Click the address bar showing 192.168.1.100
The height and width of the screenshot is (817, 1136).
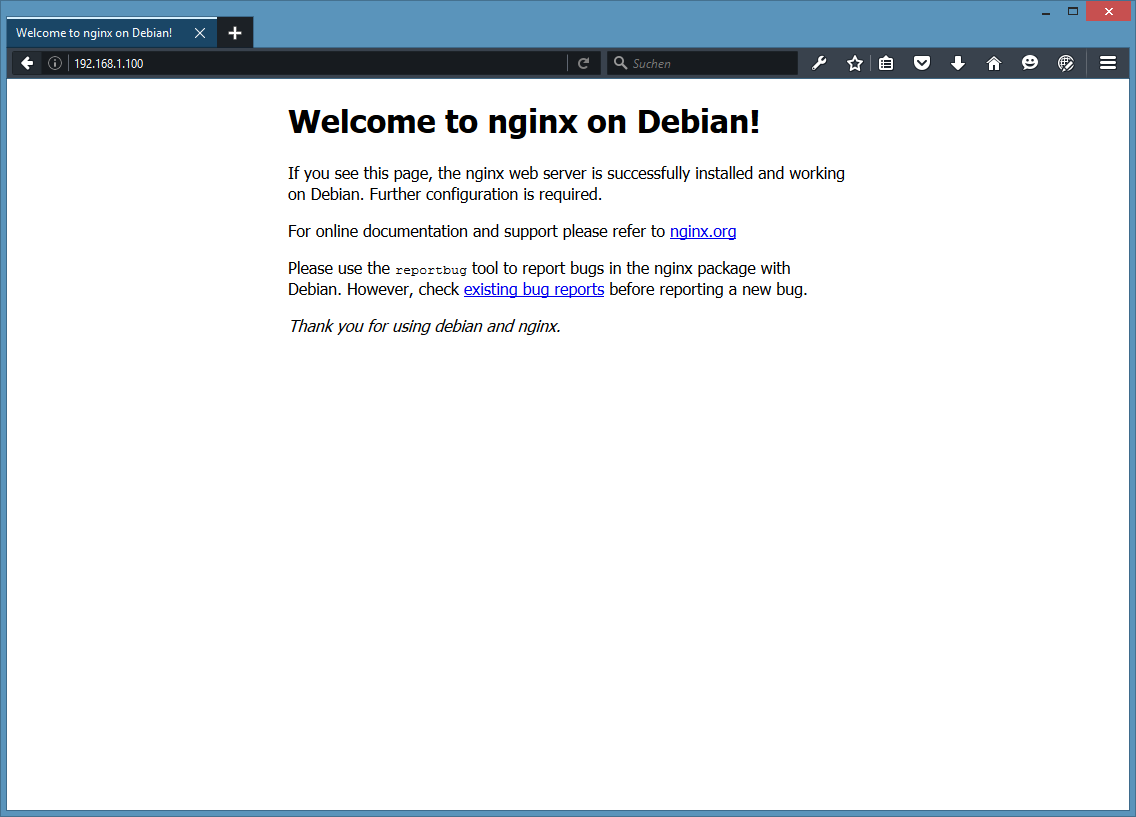(x=317, y=63)
